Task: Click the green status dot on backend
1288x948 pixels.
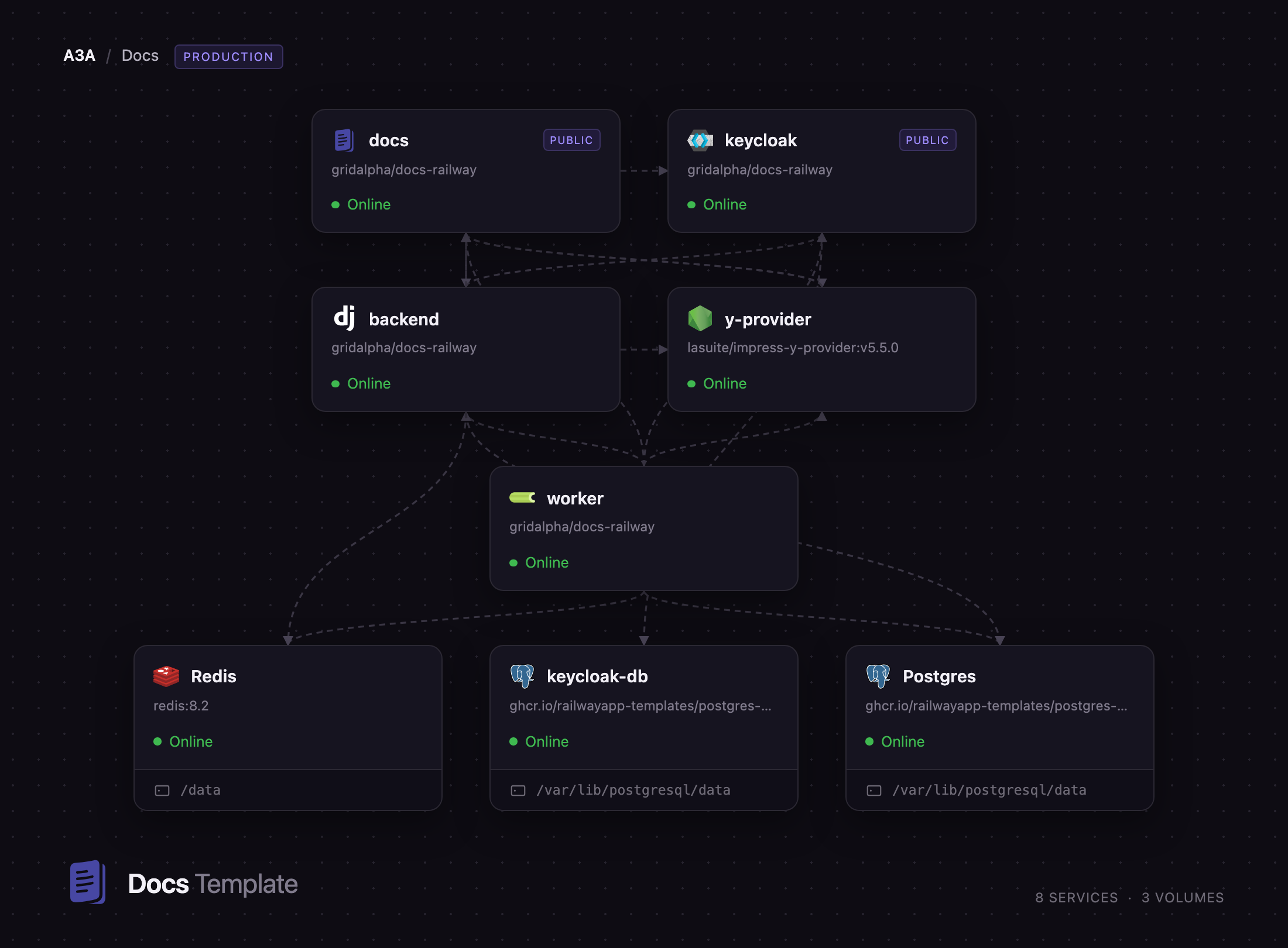Action: pyautogui.click(x=335, y=384)
